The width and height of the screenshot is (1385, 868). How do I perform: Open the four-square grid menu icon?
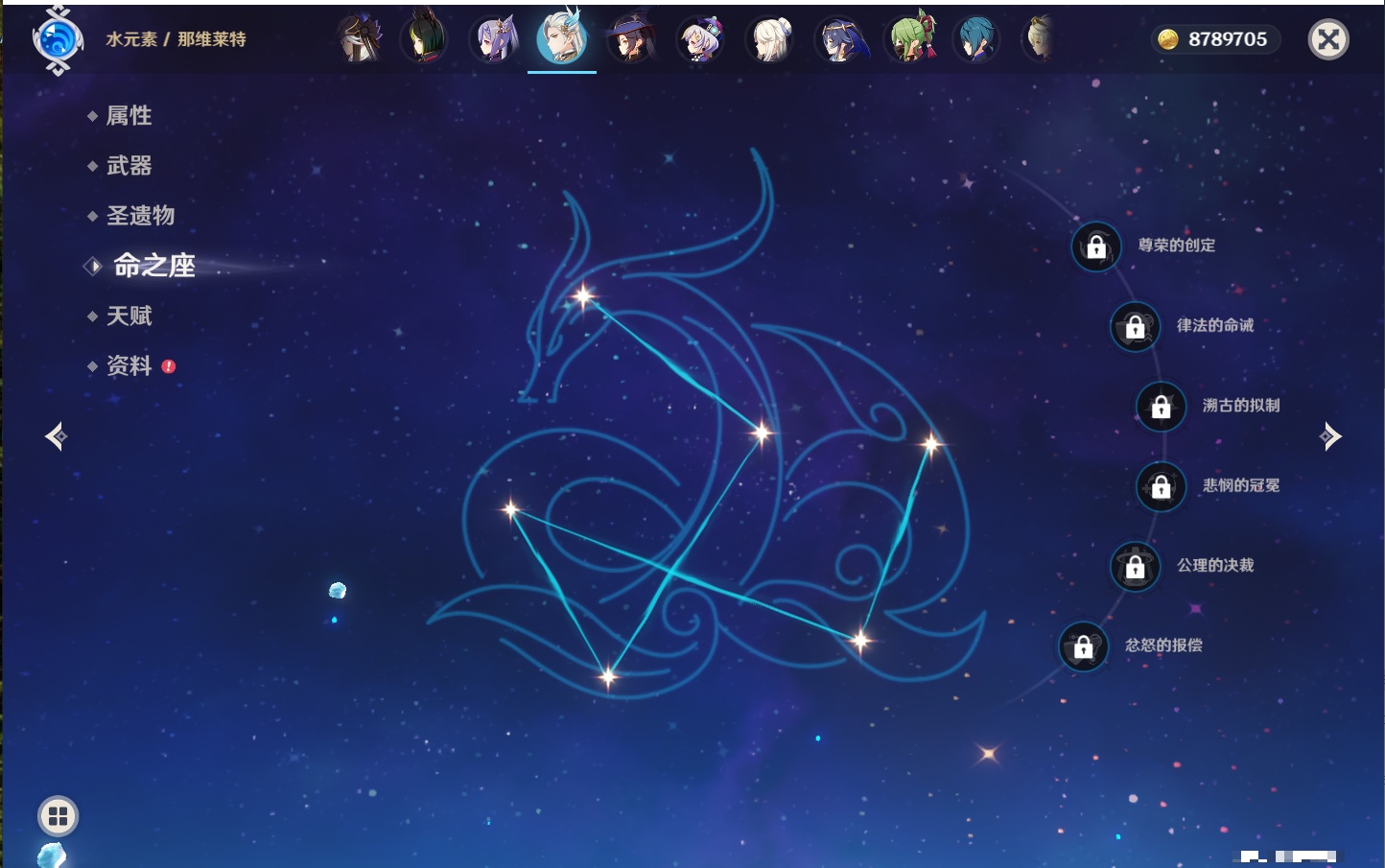click(58, 816)
